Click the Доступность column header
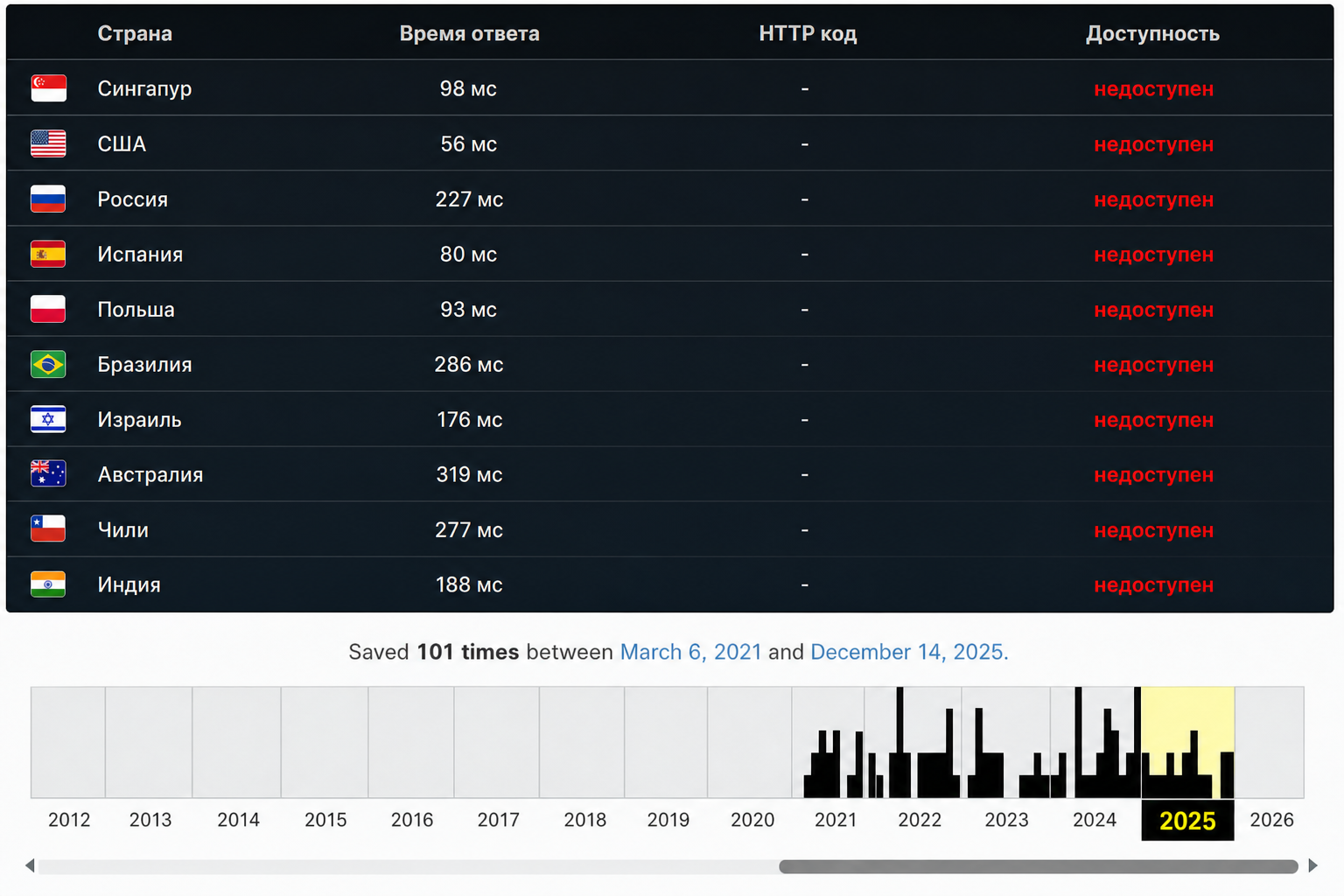 (x=1152, y=33)
